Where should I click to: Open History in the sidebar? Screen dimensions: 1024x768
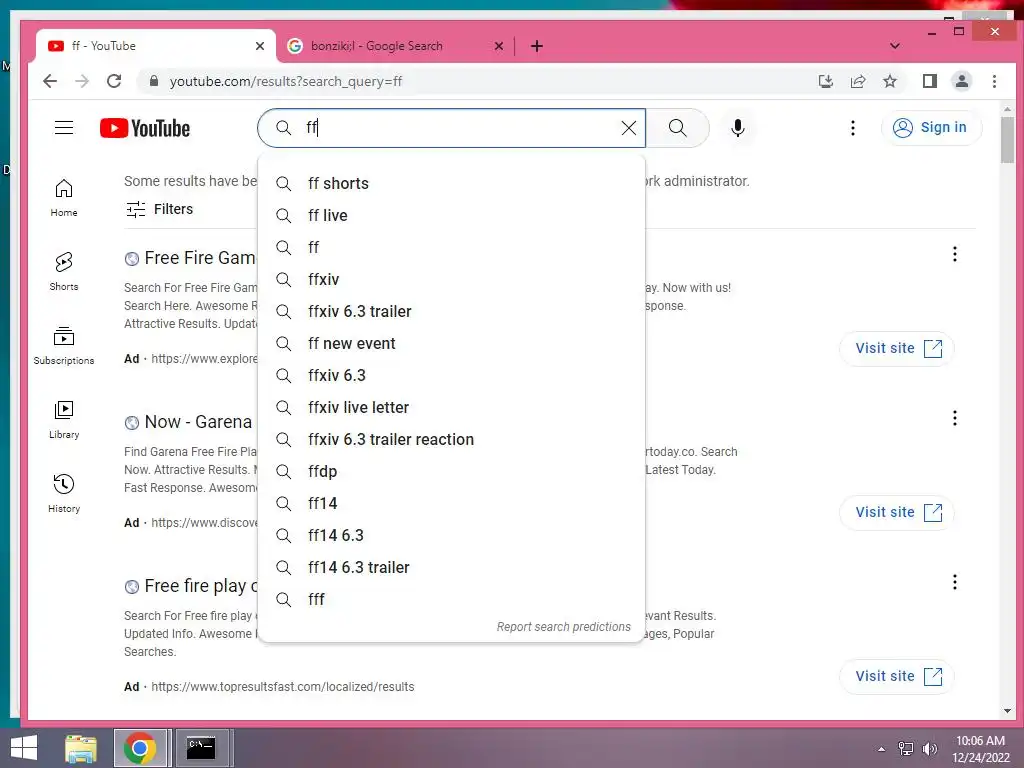click(64, 493)
